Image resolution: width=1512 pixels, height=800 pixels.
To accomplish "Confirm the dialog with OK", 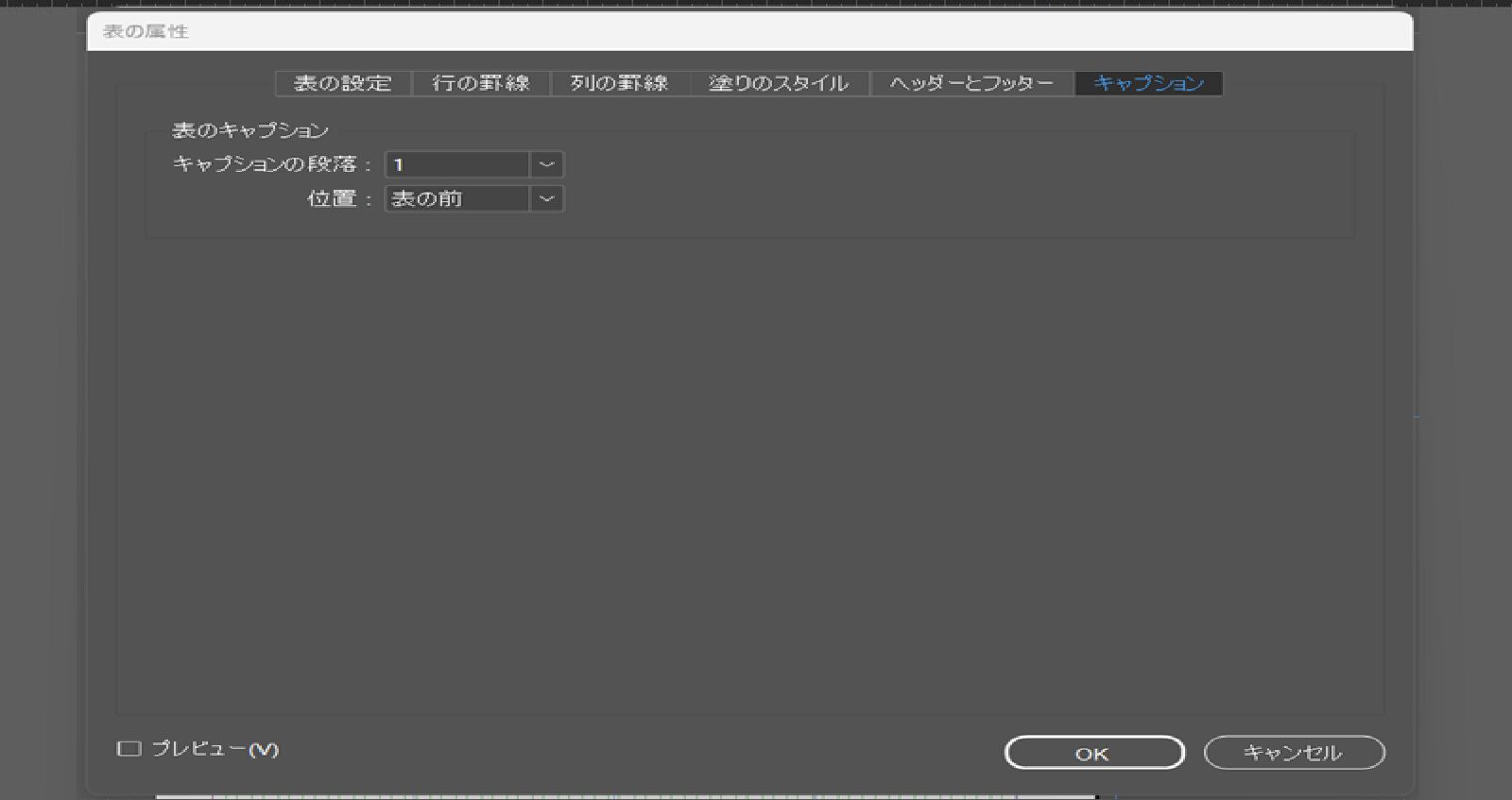I will pyautogui.click(x=1094, y=753).
